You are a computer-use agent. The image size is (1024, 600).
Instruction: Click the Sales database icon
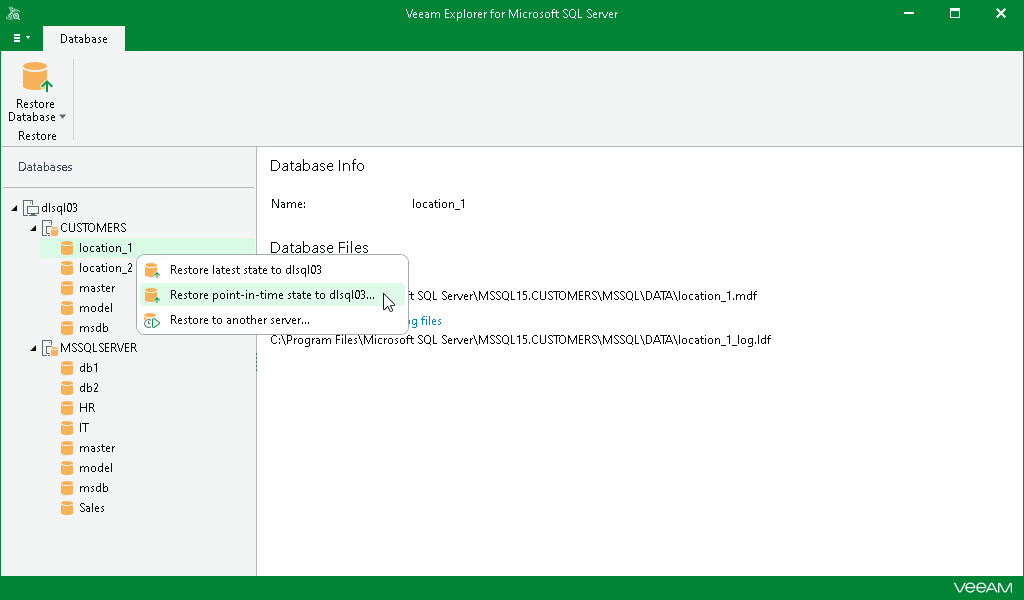pyautogui.click(x=67, y=508)
